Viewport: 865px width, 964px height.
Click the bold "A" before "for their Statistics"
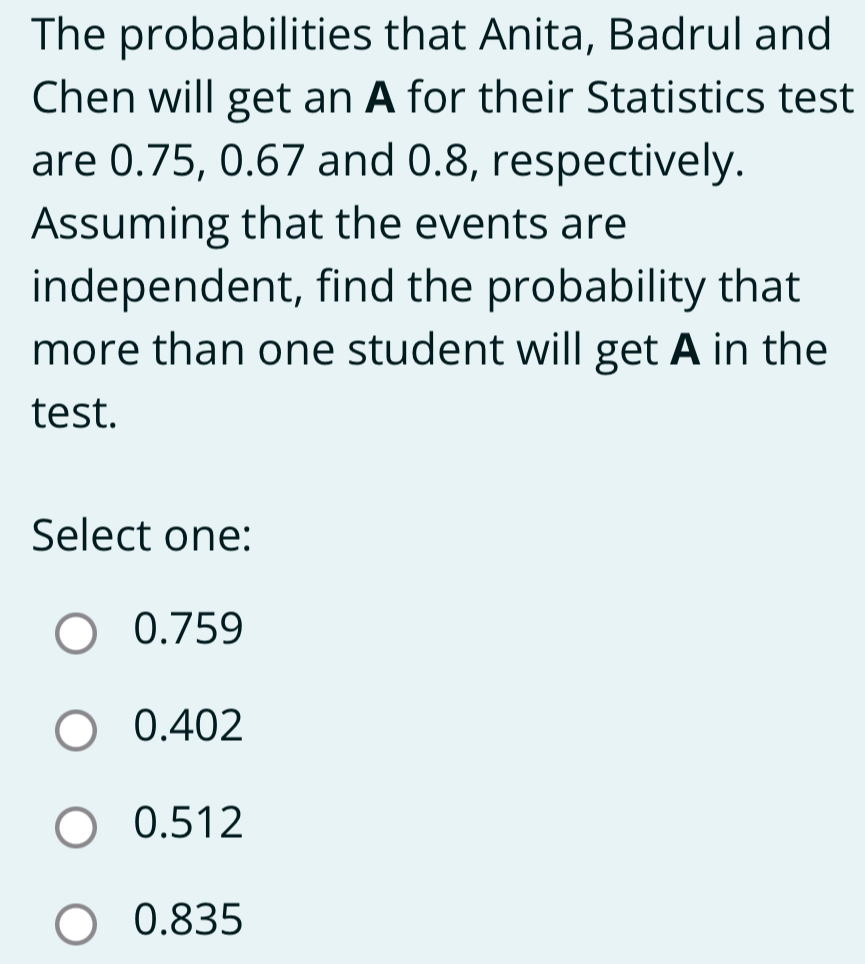(x=382, y=99)
